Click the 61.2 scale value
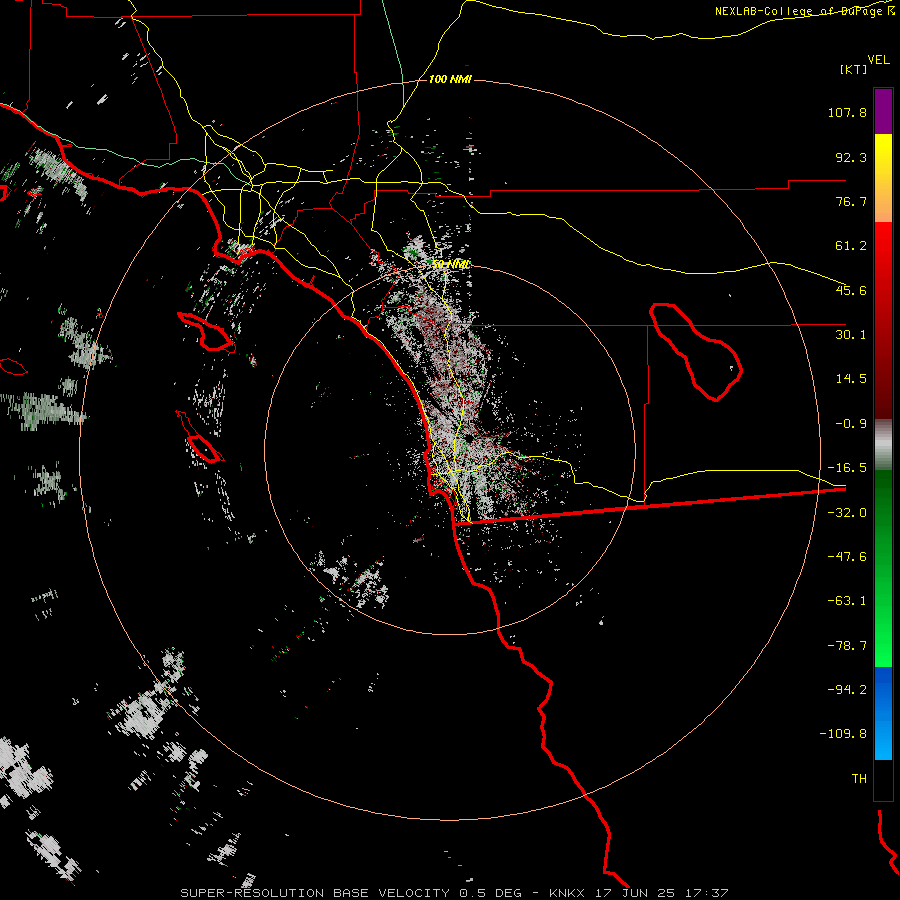The image size is (900, 900). (x=851, y=246)
